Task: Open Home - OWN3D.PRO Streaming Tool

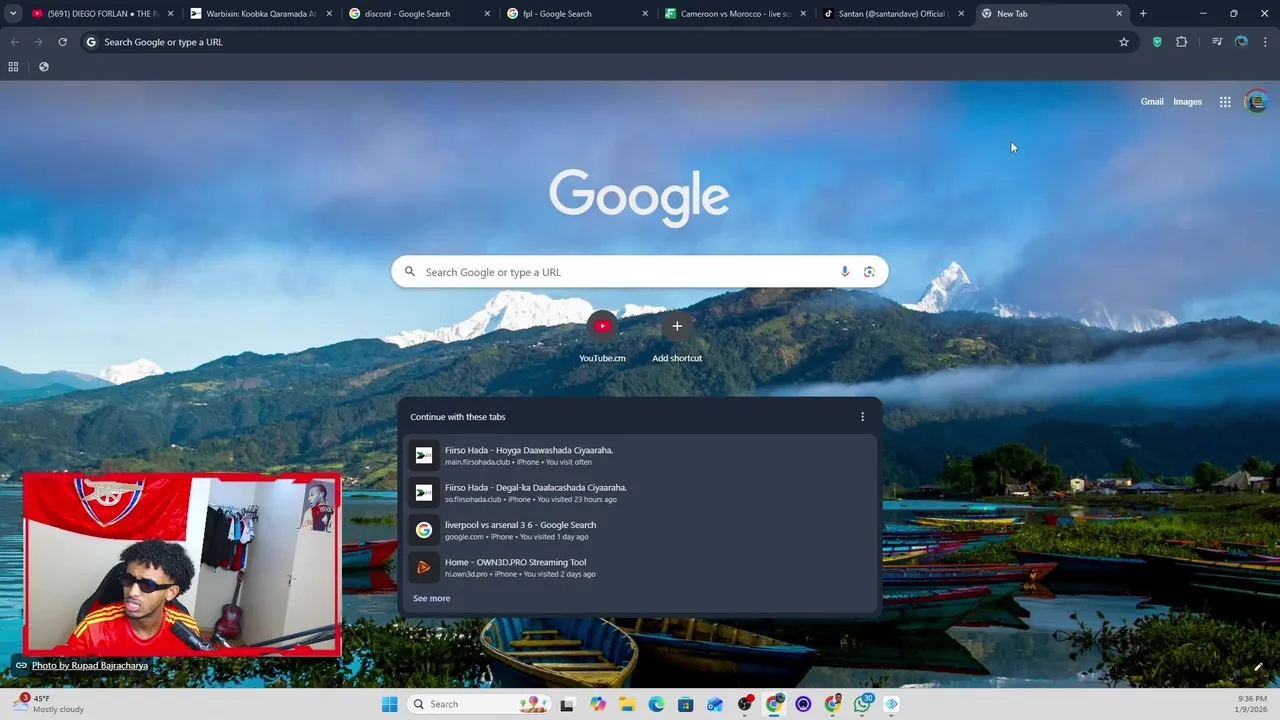Action: point(640,567)
